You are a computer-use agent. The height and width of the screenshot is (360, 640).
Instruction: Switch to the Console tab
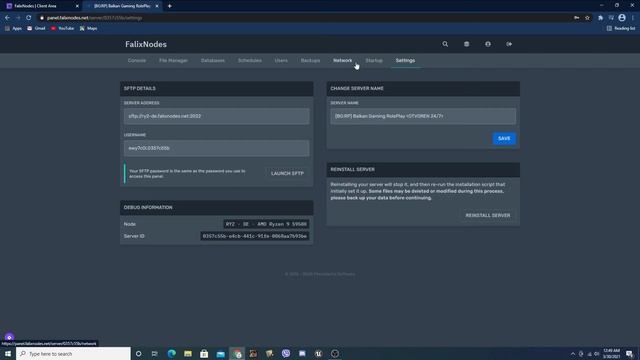click(x=137, y=60)
